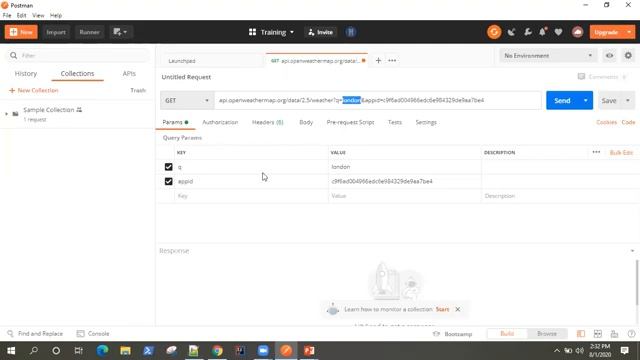The image size is (640, 360).
Task: Open Chrome from the taskbar
Action: click(x=217, y=351)
